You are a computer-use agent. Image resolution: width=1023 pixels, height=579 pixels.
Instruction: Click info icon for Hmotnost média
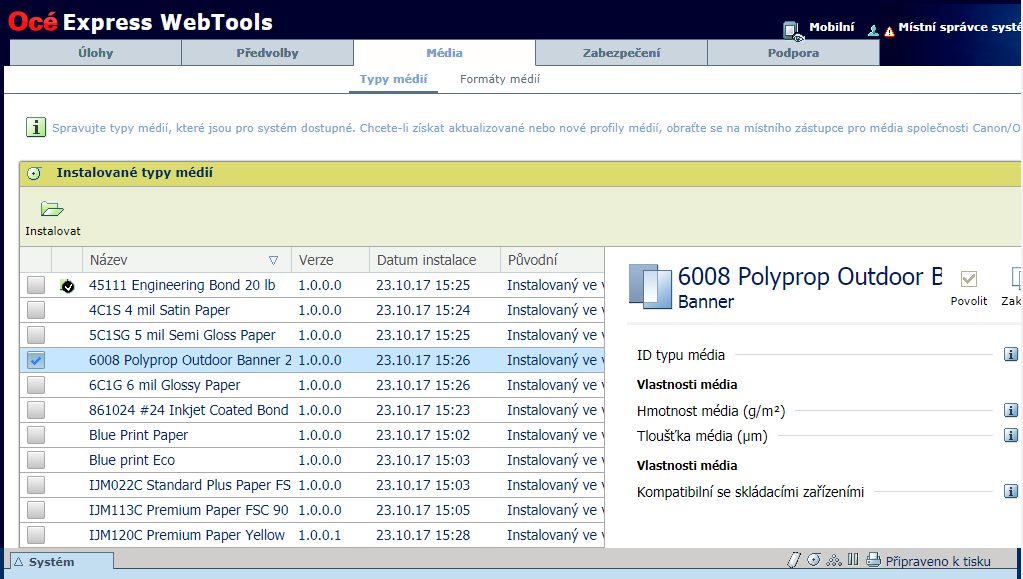click(1011, 411)
